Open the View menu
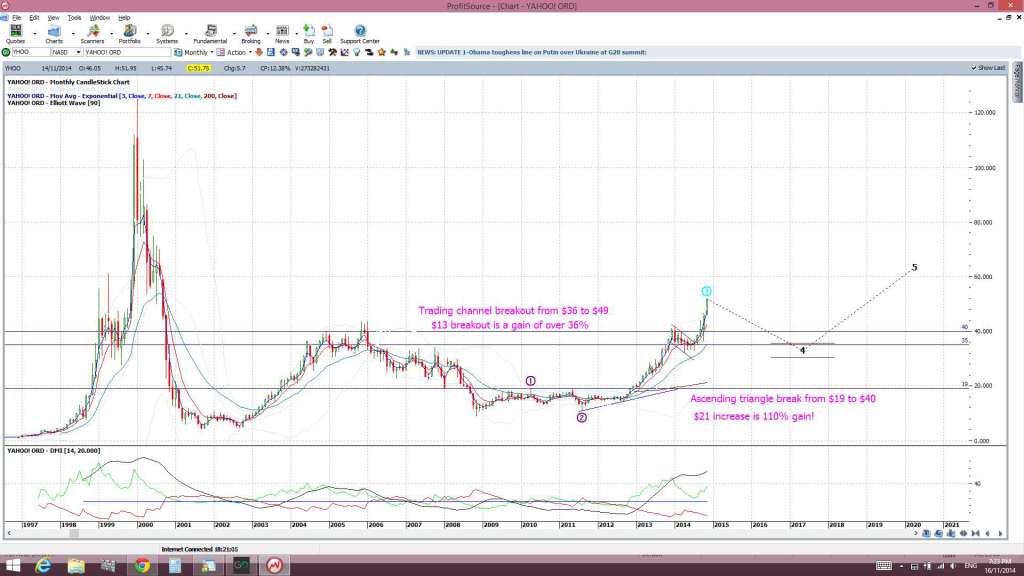Screen dimensions: 1024x576 54,18
